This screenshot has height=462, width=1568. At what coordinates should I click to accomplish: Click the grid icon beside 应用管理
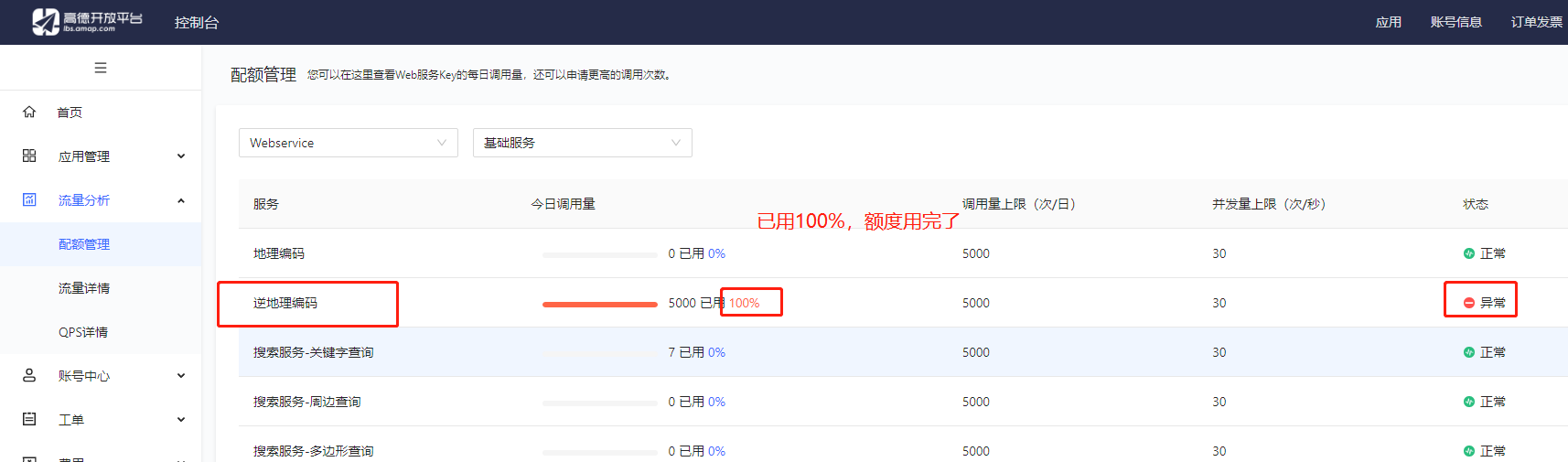[x=29, y=156]
